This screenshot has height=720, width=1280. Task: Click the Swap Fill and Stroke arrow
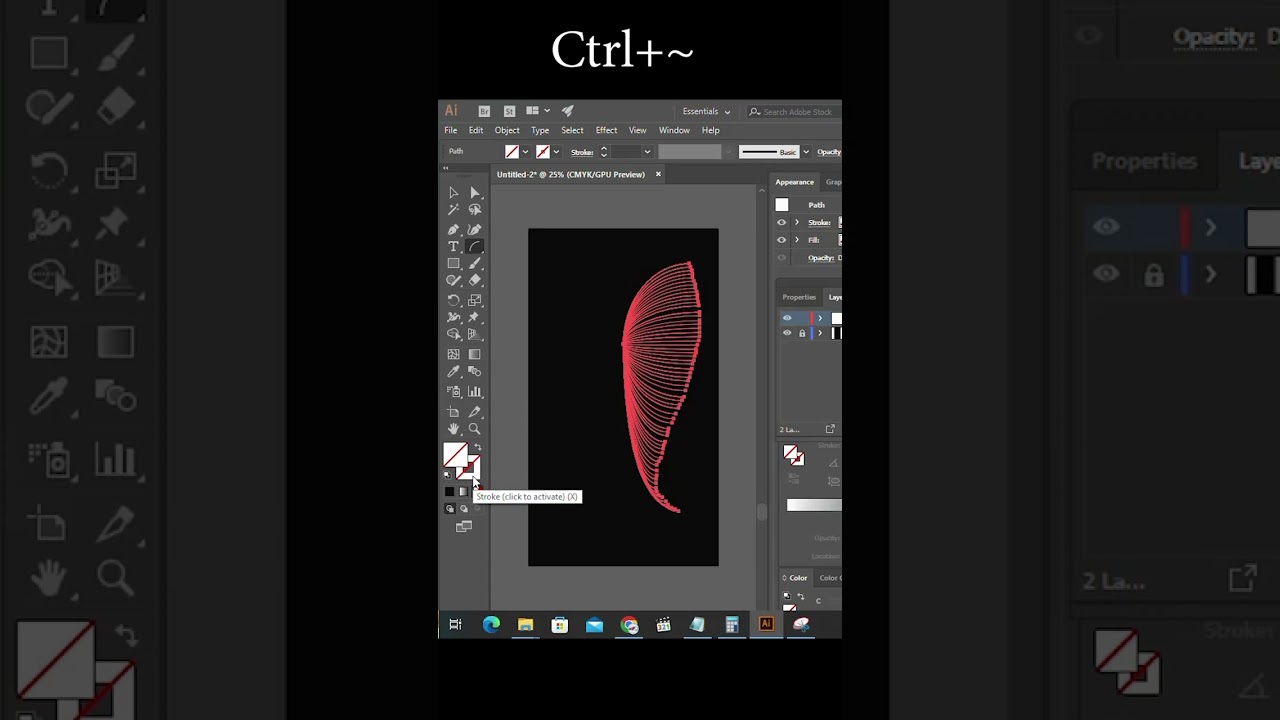tap(477, 447)
